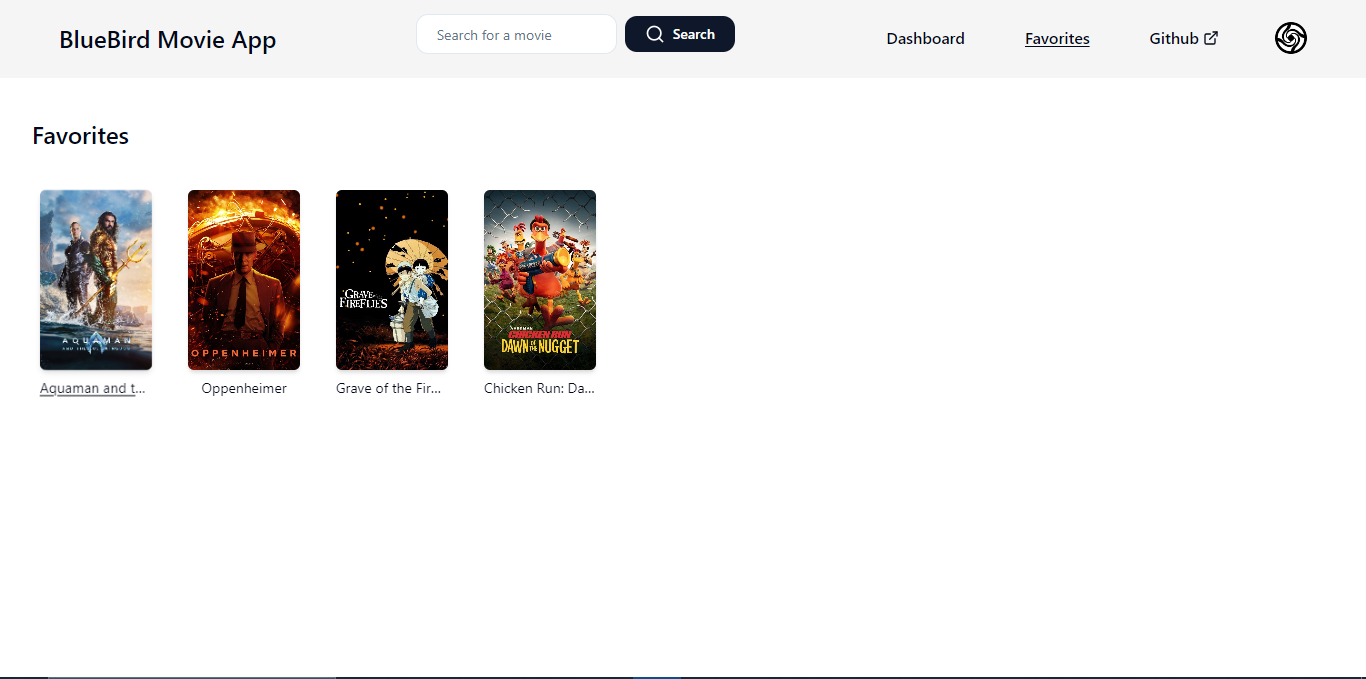Click the swirl profile avatar icon

[1290, 38]
